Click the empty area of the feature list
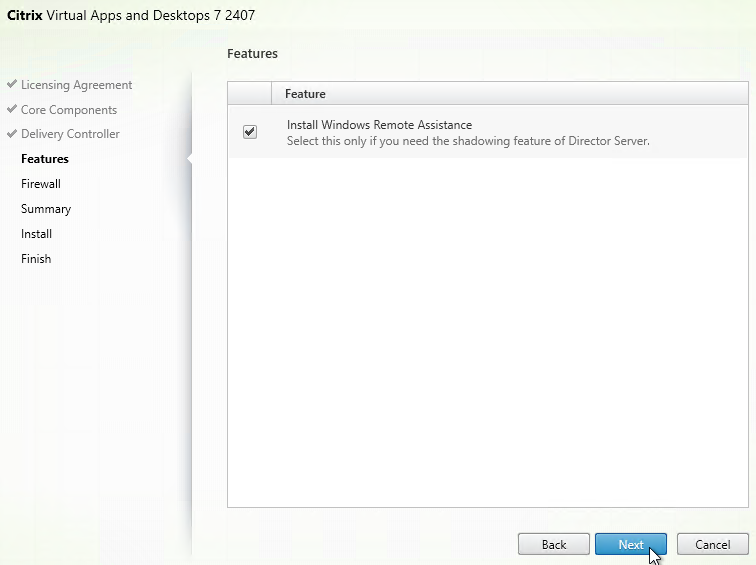 (488, 330)
